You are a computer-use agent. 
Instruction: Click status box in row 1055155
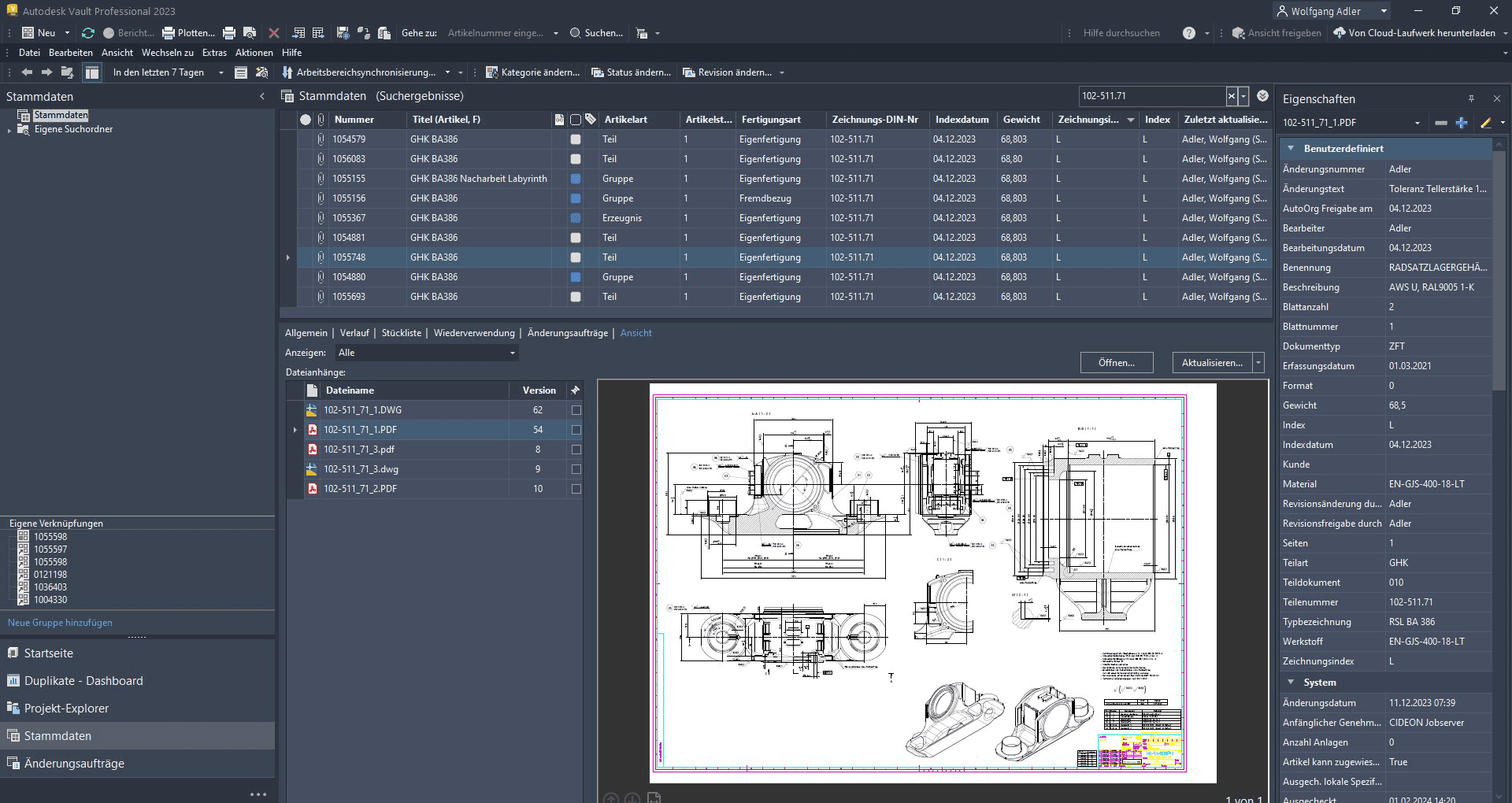[576, 179]
